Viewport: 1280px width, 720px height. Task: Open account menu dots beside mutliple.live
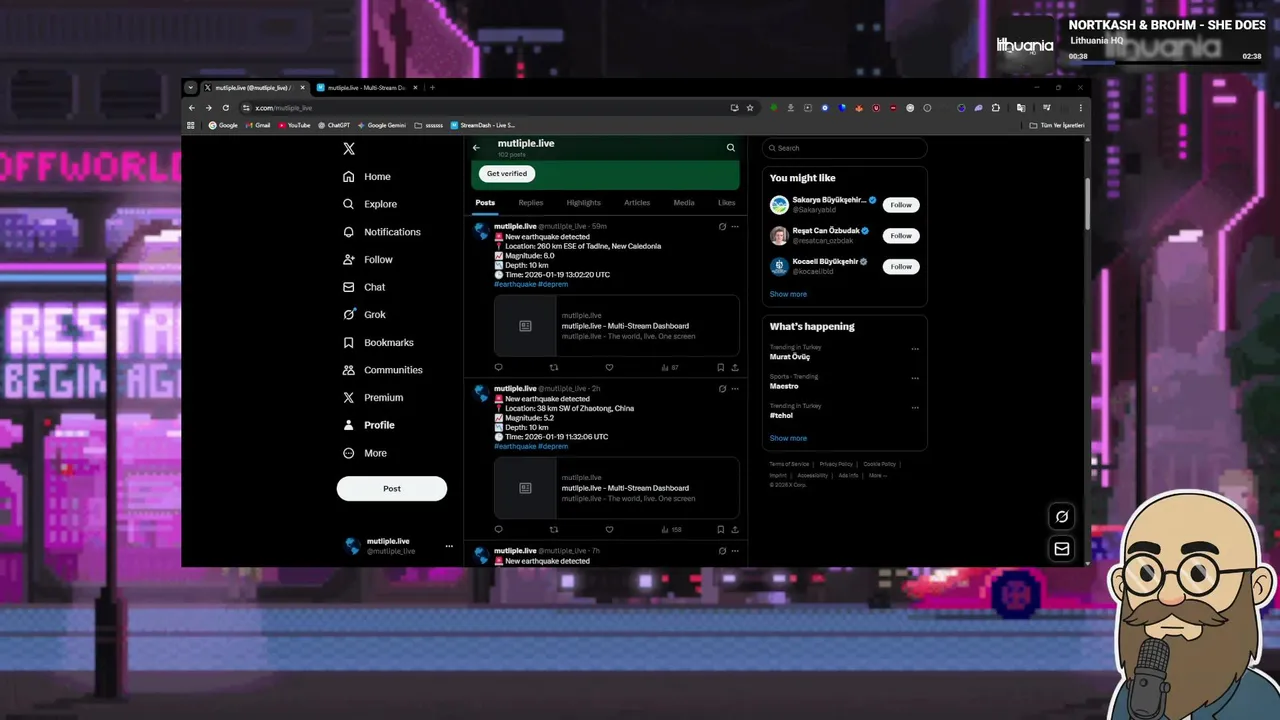[x=449, y=546]
